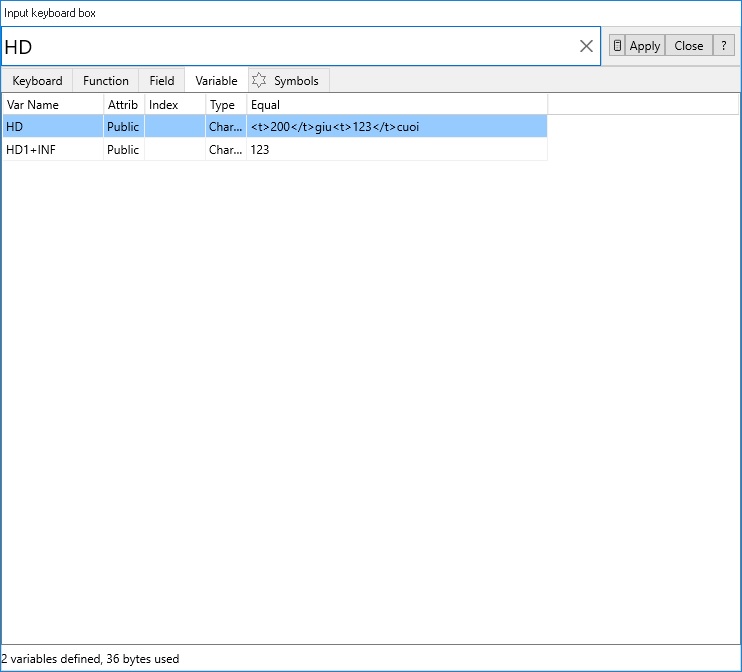Click the star icon on the Symbols tab
Image resolution: width=742 pixels, height=672 pixels.
pos(259,81)
